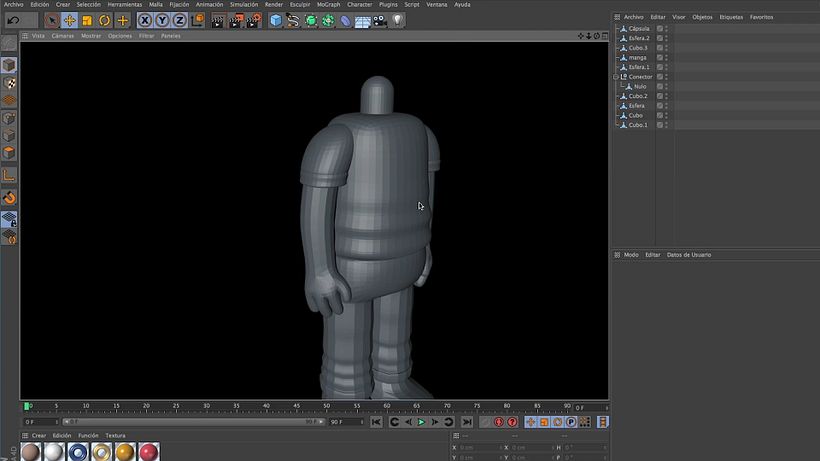
Task: Enable Axis mode L-shaped icon
Action: click(9, 175)
